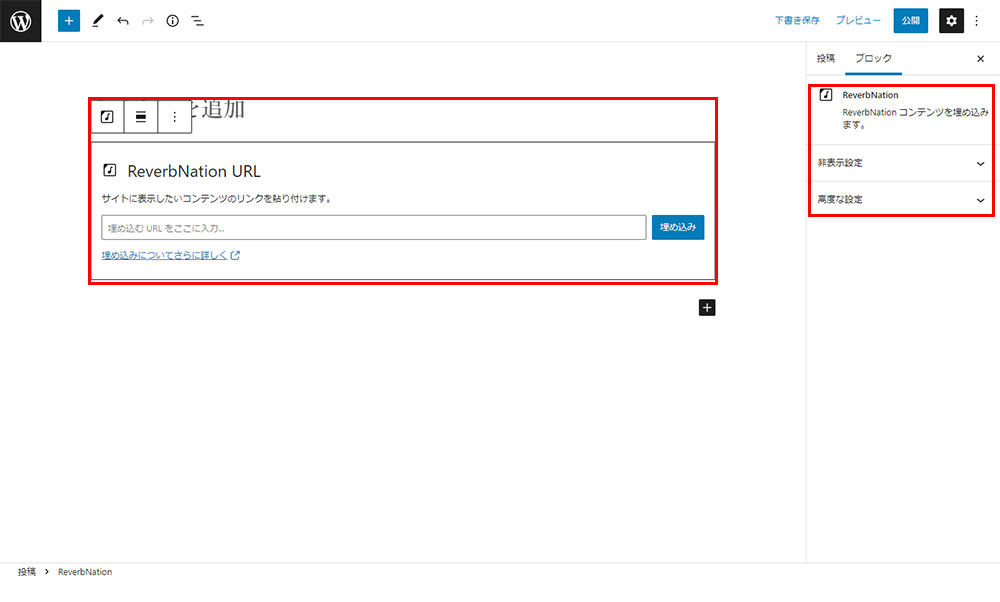Open the list view outline icon
The width and height of the screenshot is (1000, 602).
coord(198,20)
